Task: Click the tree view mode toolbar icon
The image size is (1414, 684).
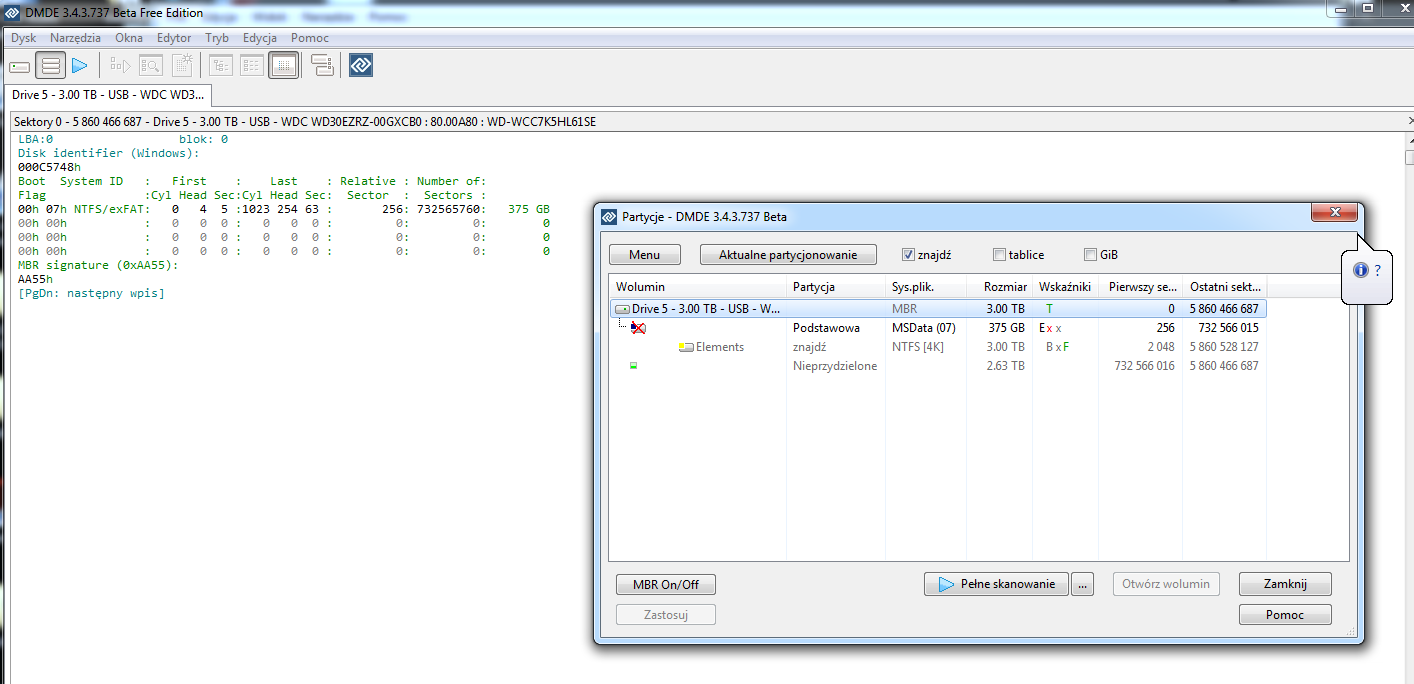Action: [x=220, y=66]
